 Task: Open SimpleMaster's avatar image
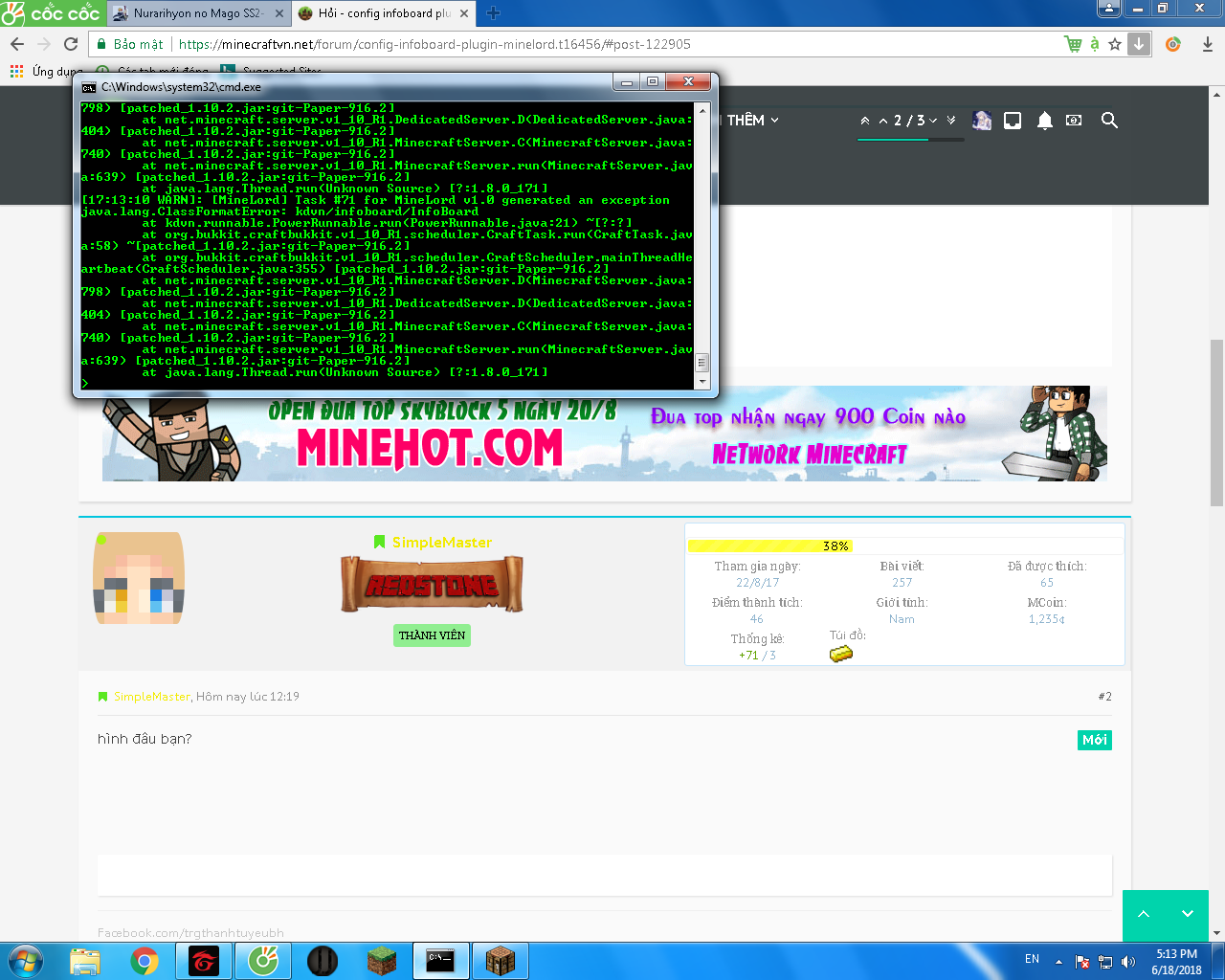(139, 578)
